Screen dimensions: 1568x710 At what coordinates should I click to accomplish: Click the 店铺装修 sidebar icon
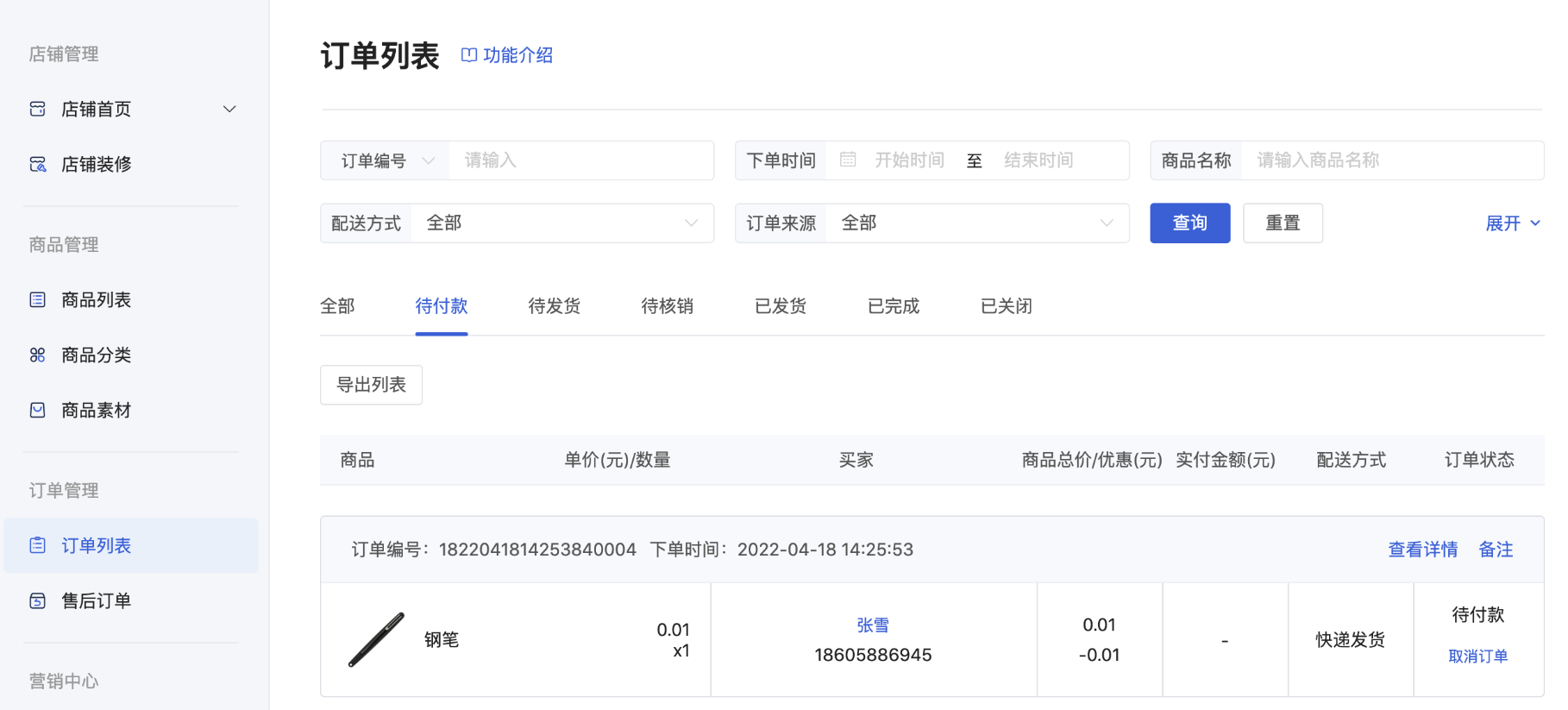(x=37, y=164)
